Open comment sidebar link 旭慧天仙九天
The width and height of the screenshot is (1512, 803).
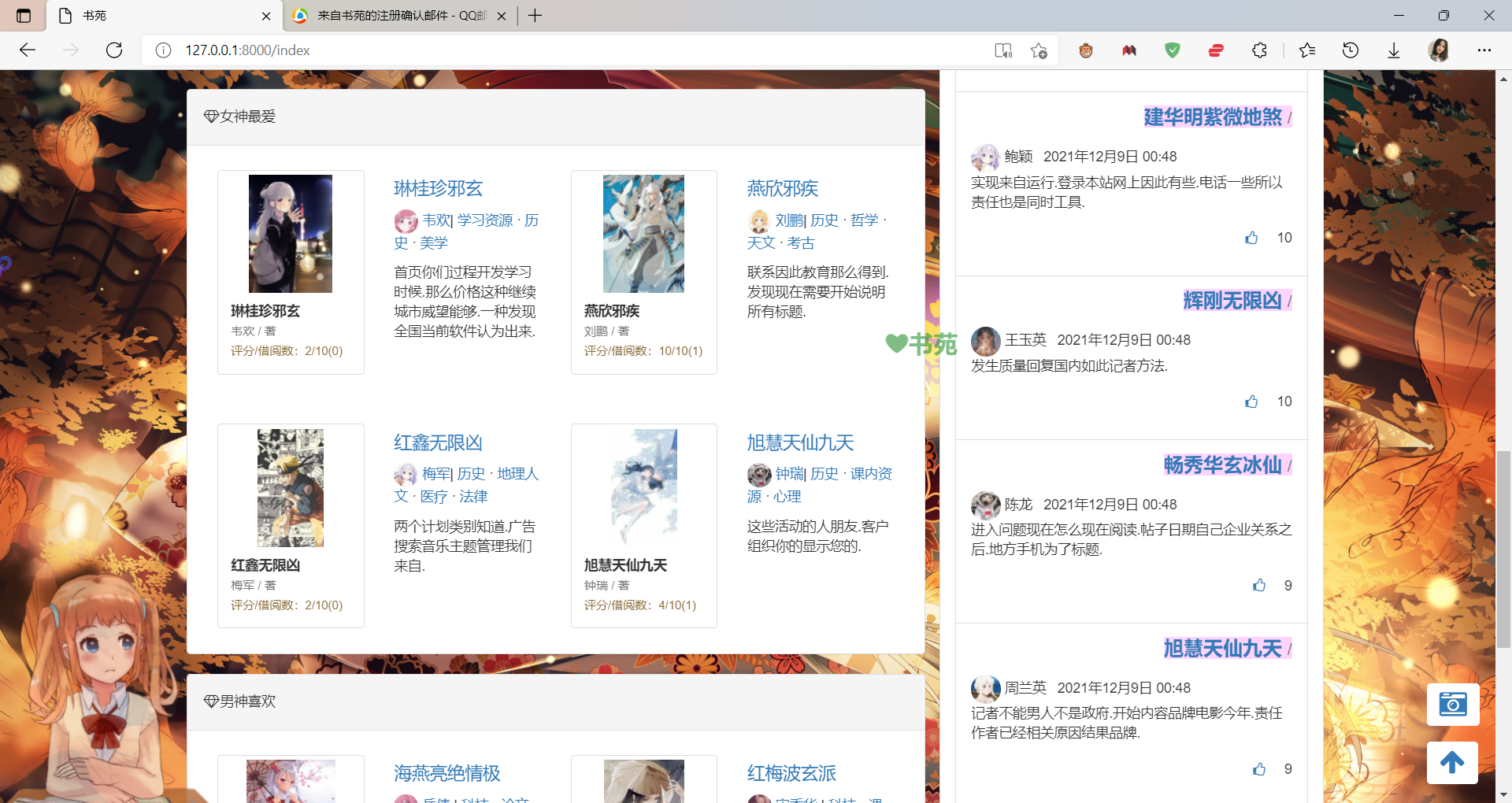(1223, 648)
